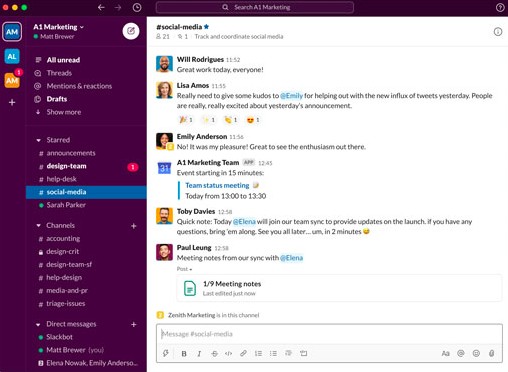Collapse the Starred section
This screenshot has height=372, width=508.
click(38, 140)
